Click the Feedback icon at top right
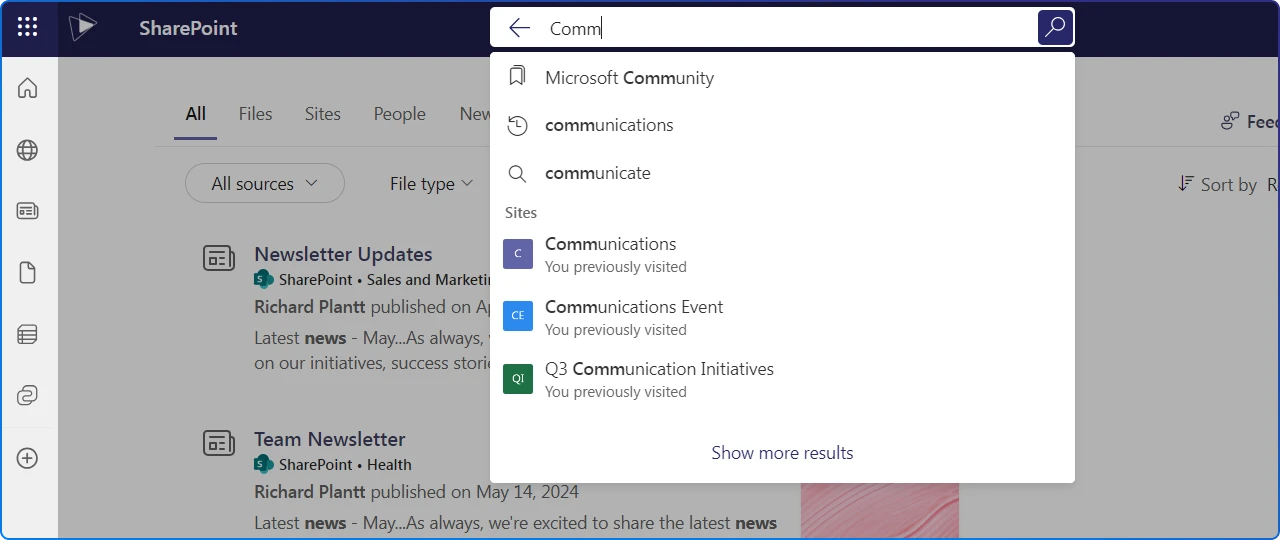This screenshot has width=1280, height=540. [1230, 122]
